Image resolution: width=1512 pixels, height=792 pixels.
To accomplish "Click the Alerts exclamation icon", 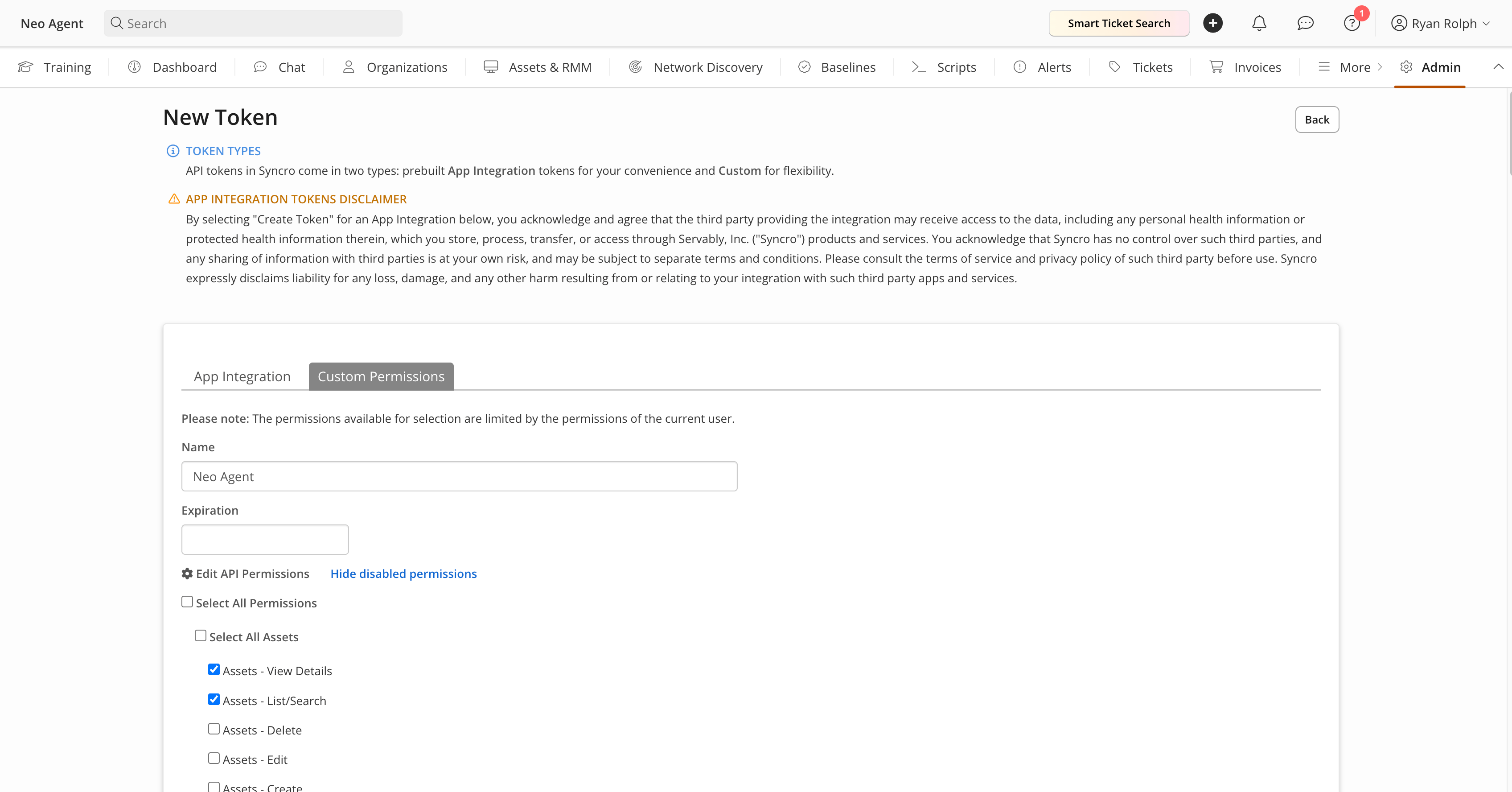I will [1020, 67].
